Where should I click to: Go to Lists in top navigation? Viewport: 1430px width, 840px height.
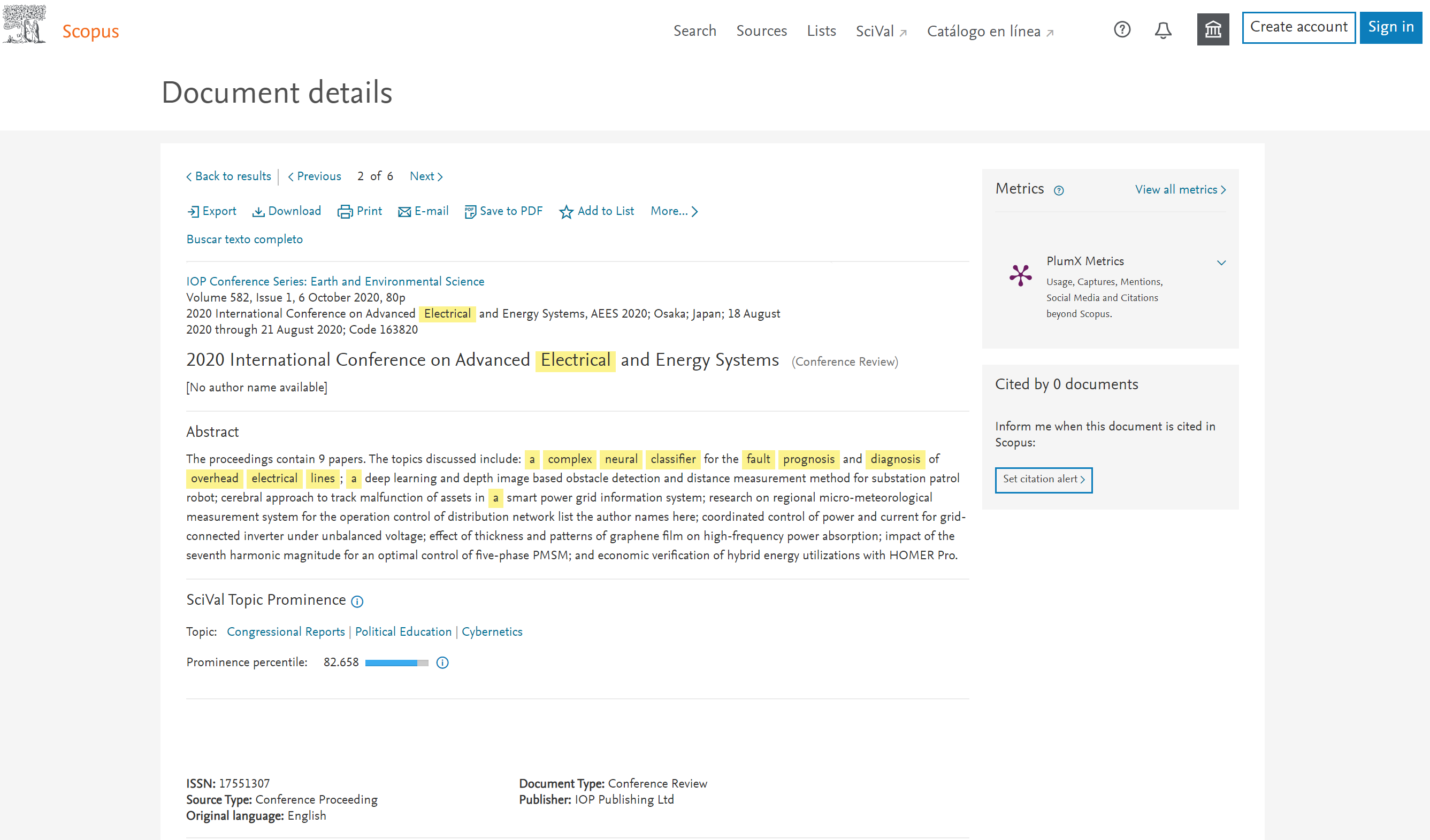coord(821,30)
